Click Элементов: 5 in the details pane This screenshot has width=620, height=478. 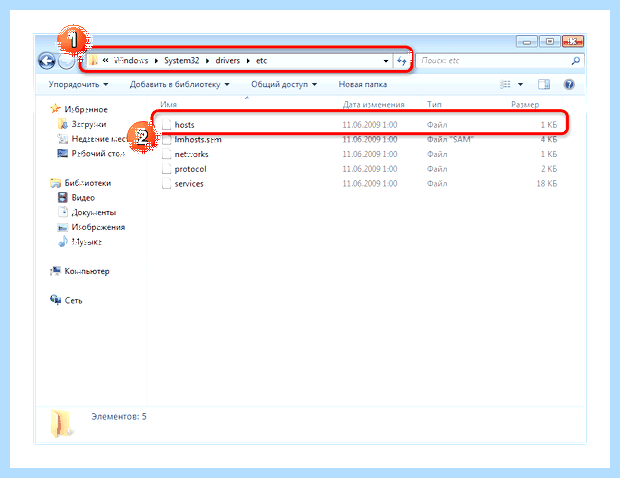click(x=119, y=416)
